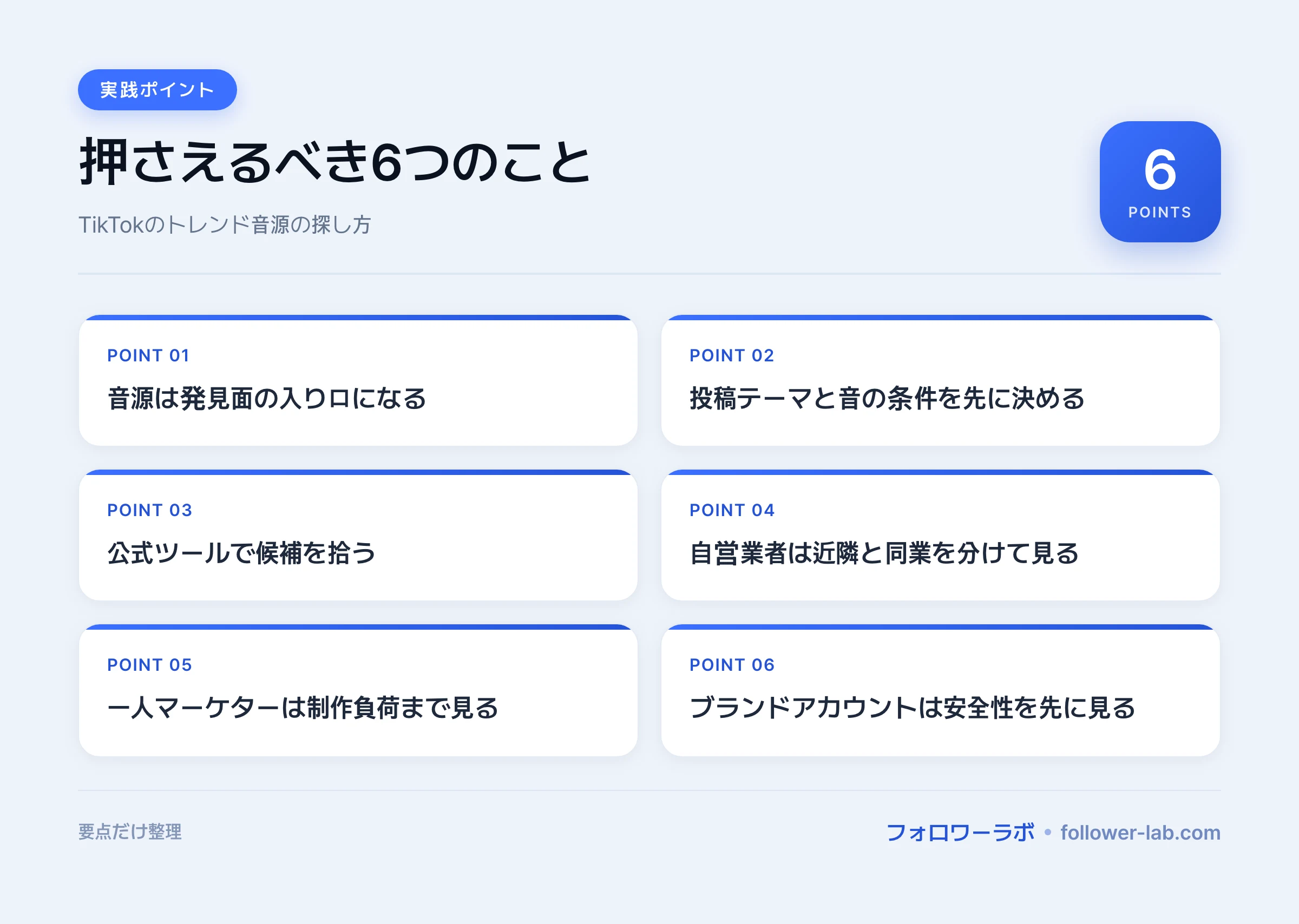
Task: Choose the POINT 05 card 一人マーケター
Action: [x=358, y=690]
